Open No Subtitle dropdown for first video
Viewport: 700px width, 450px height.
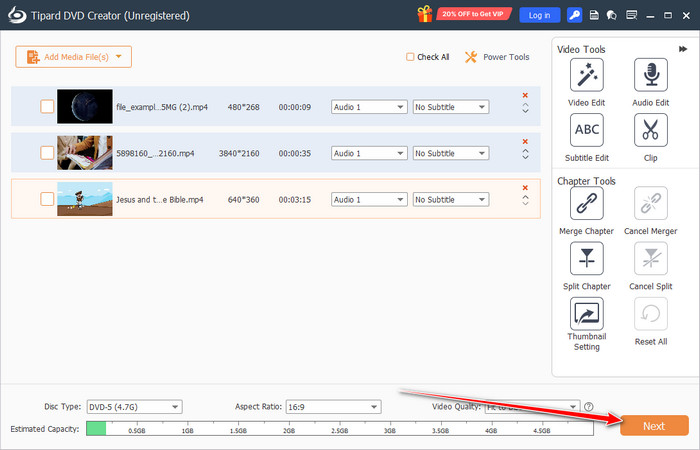(x=450, y=107)
